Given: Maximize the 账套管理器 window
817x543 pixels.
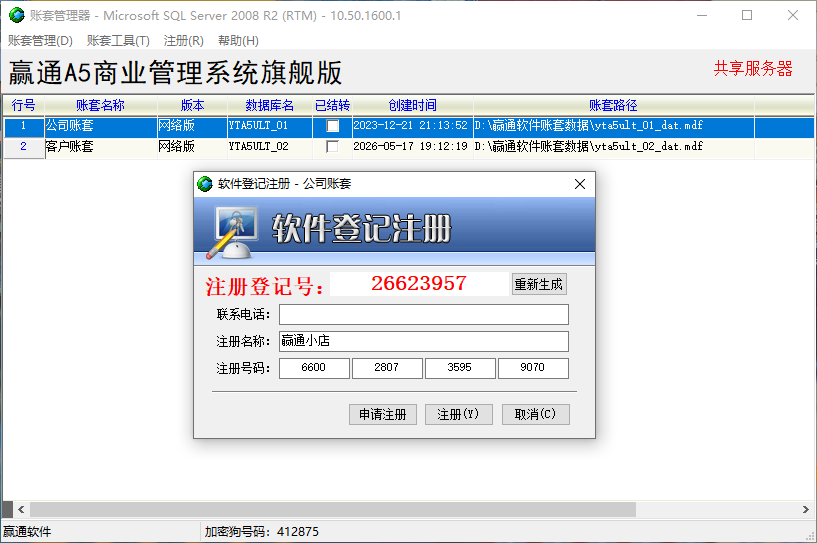Looking at the screenshot, I should coord(747,15).
